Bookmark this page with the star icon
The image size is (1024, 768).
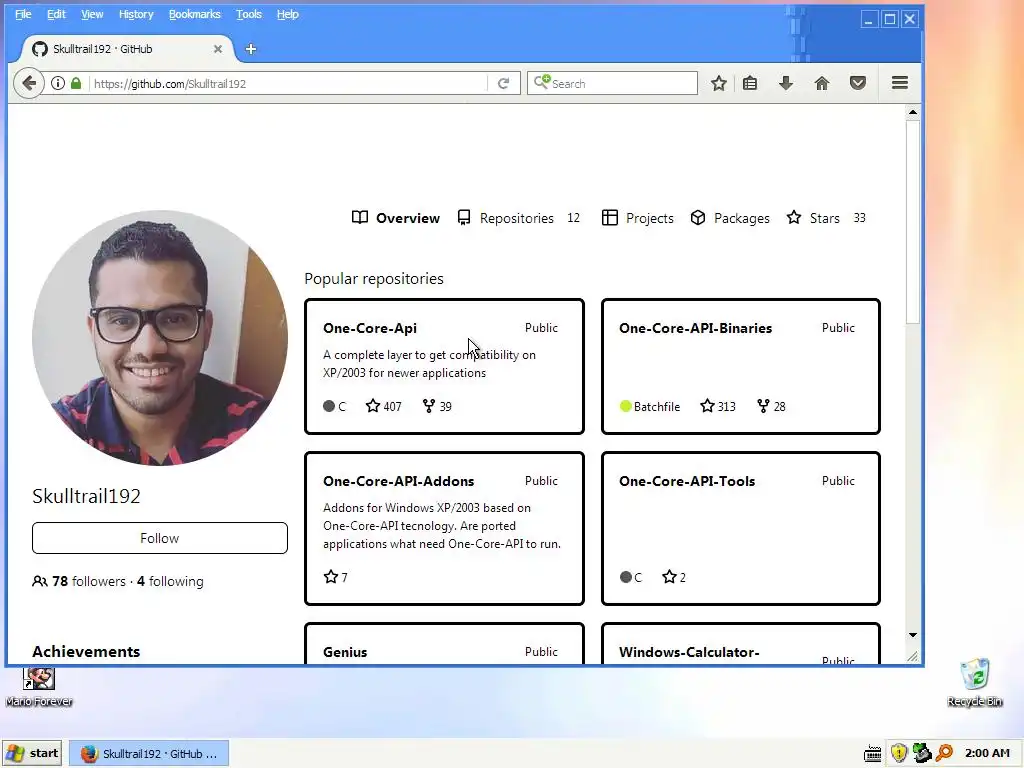718,84
